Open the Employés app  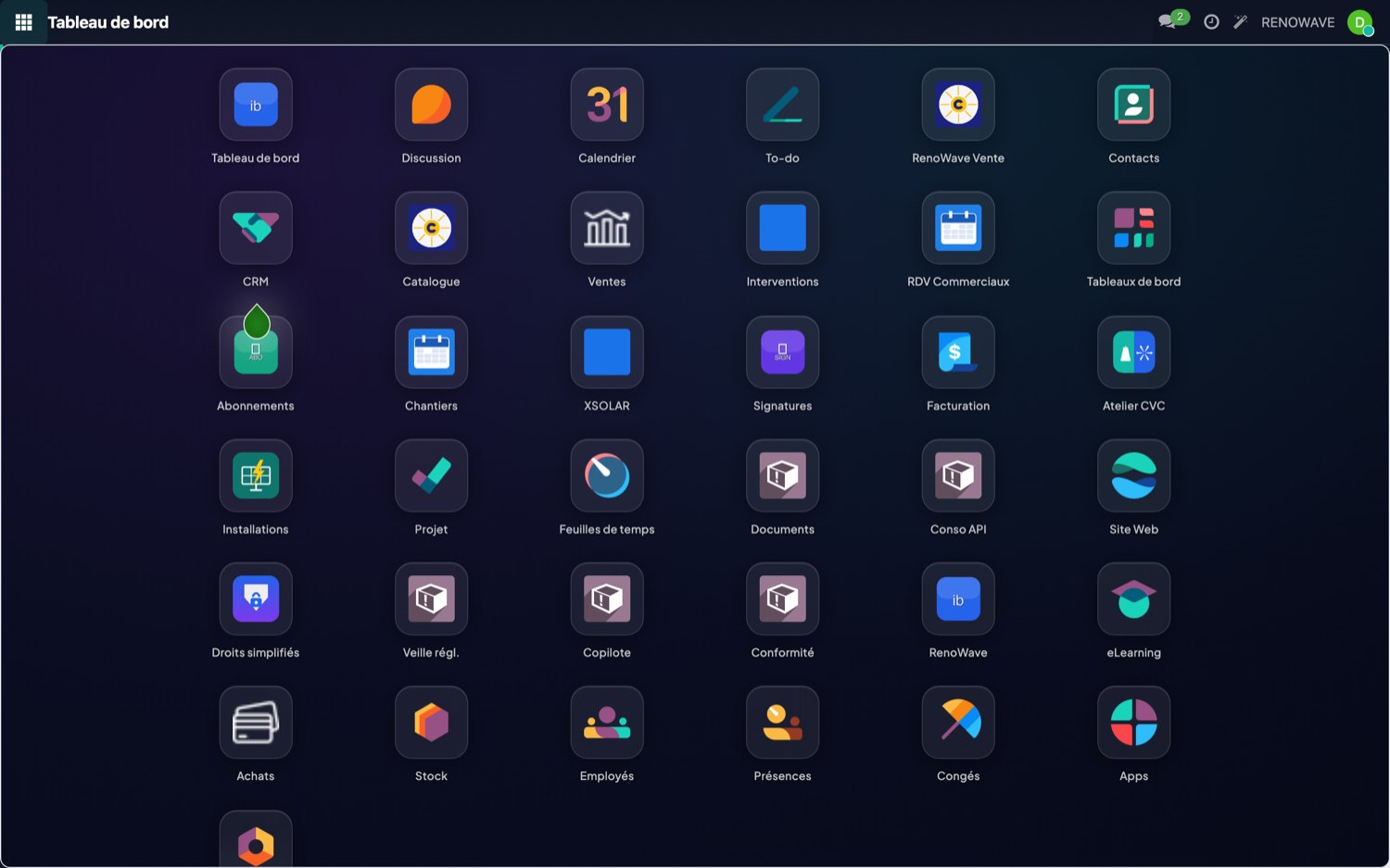pos(607,723)
